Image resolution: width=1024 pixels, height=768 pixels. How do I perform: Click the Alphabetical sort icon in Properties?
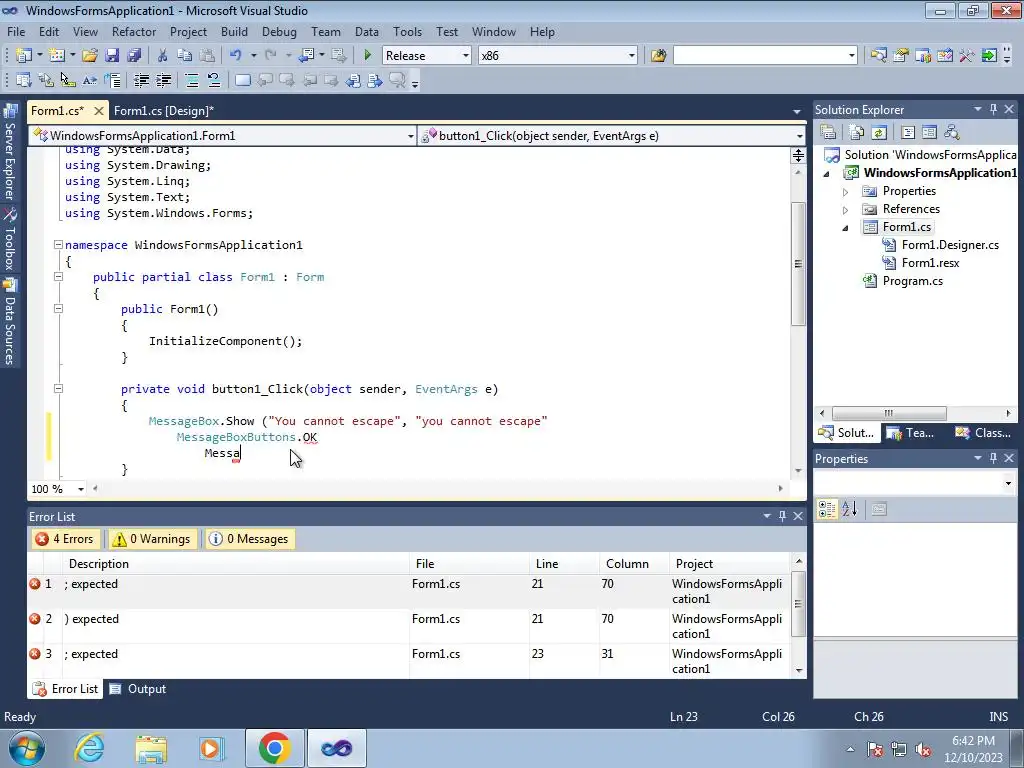point(849,509)
